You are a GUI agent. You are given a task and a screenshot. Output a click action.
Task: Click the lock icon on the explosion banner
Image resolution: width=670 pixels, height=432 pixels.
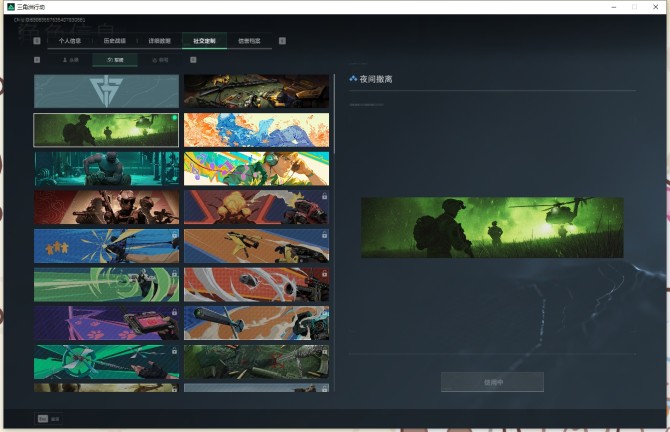[324, 197]
